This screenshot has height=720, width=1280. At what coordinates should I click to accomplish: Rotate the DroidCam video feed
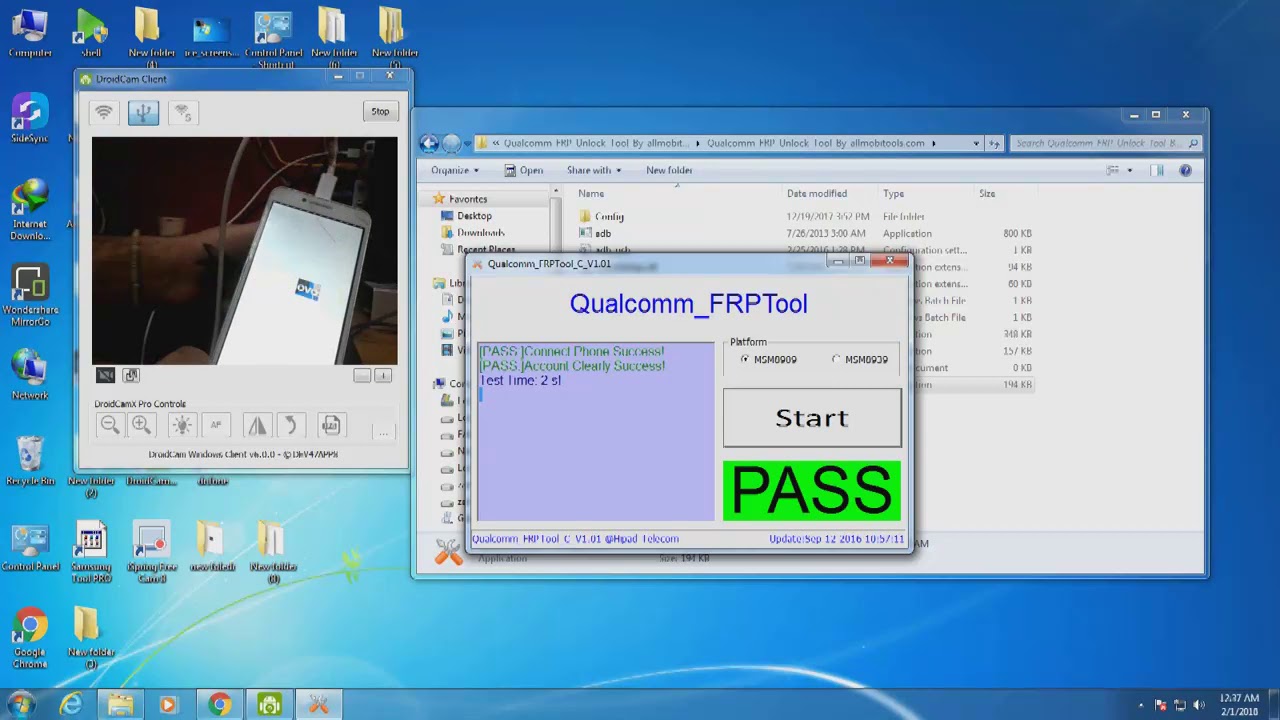coord(290,425)
